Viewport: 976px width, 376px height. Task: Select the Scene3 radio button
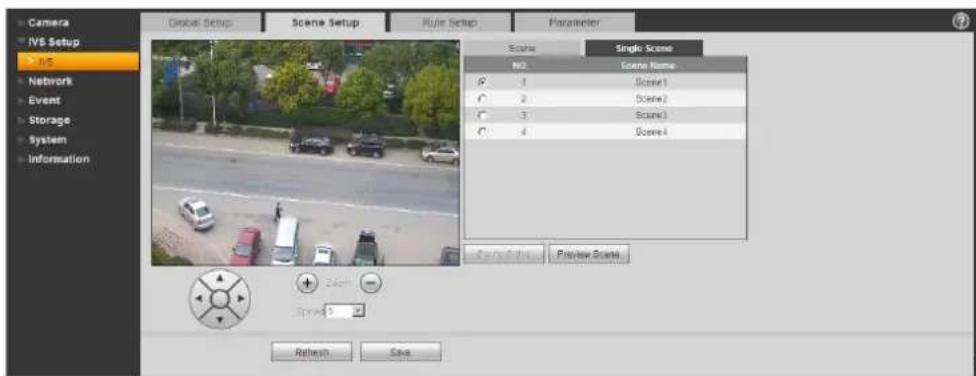click(x=482, y=115)
